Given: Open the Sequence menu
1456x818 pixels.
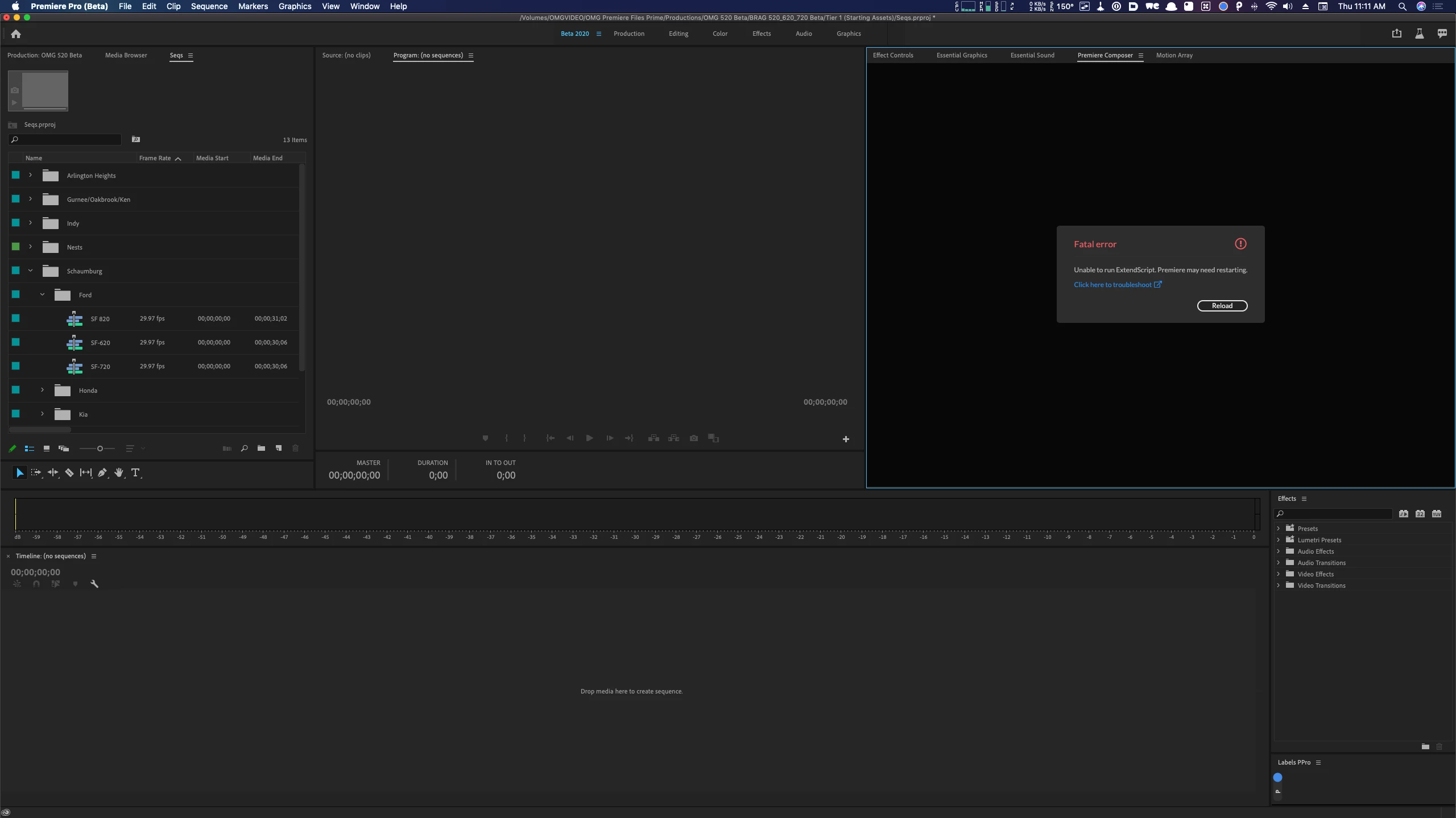Looking at the screenshot, I should coord(209,6).
